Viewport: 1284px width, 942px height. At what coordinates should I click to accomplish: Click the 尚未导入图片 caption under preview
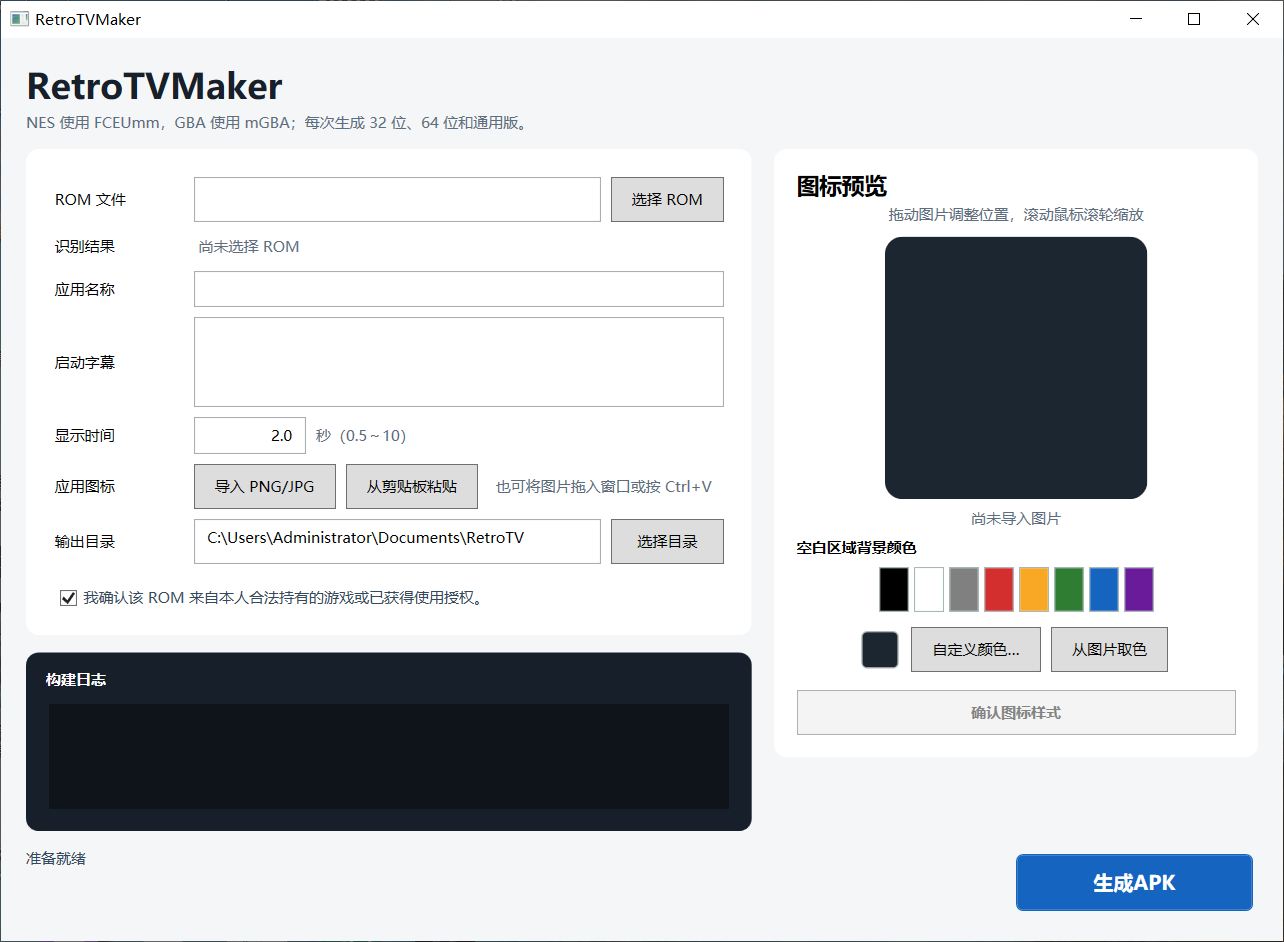[x=1016, y=519]
